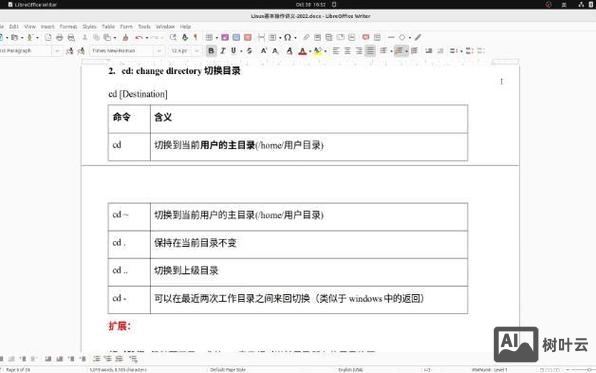
Task: Open the Edit menu
Action: click(14, 27)
